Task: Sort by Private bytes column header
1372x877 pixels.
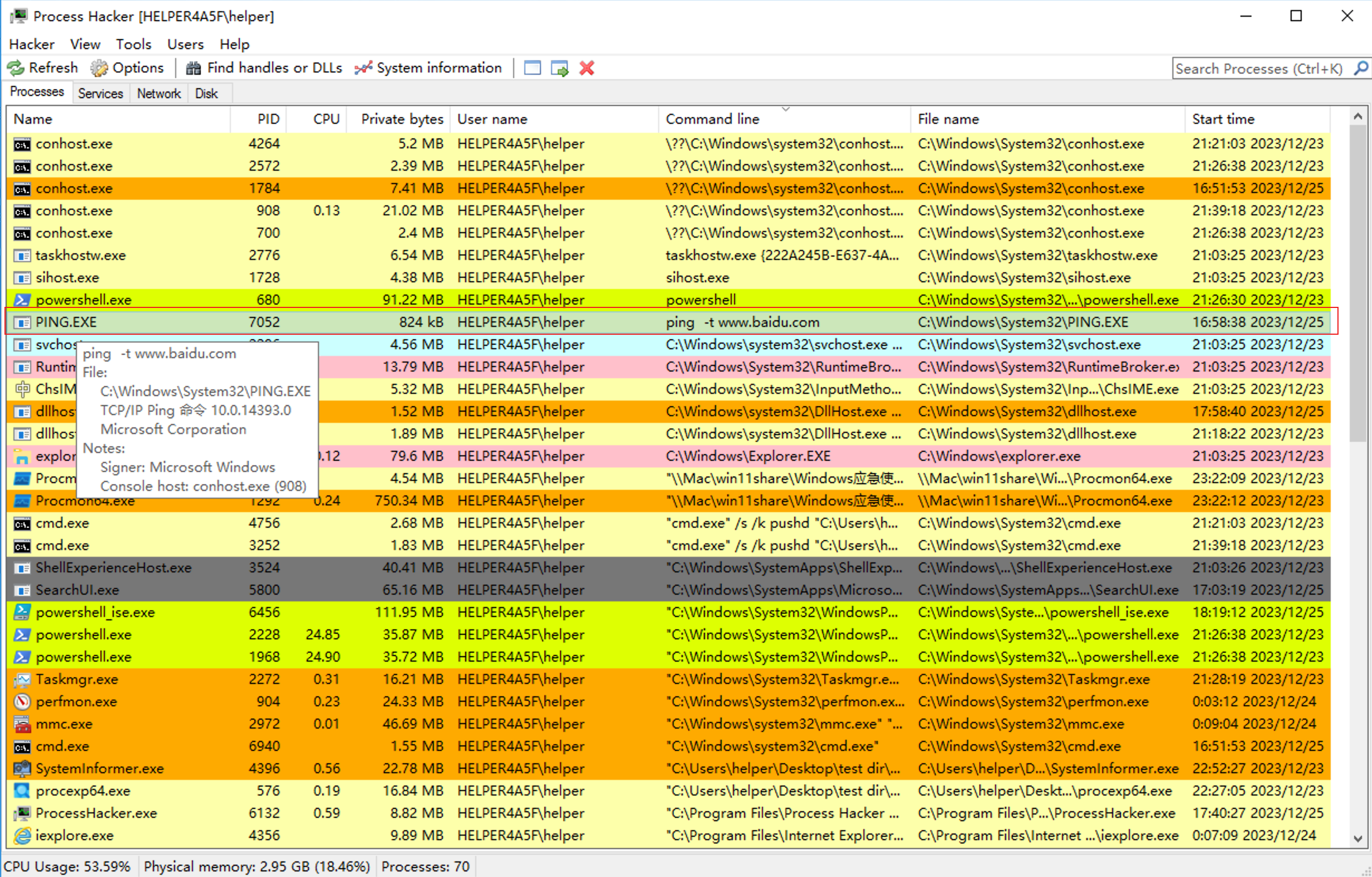Action: 402,119
